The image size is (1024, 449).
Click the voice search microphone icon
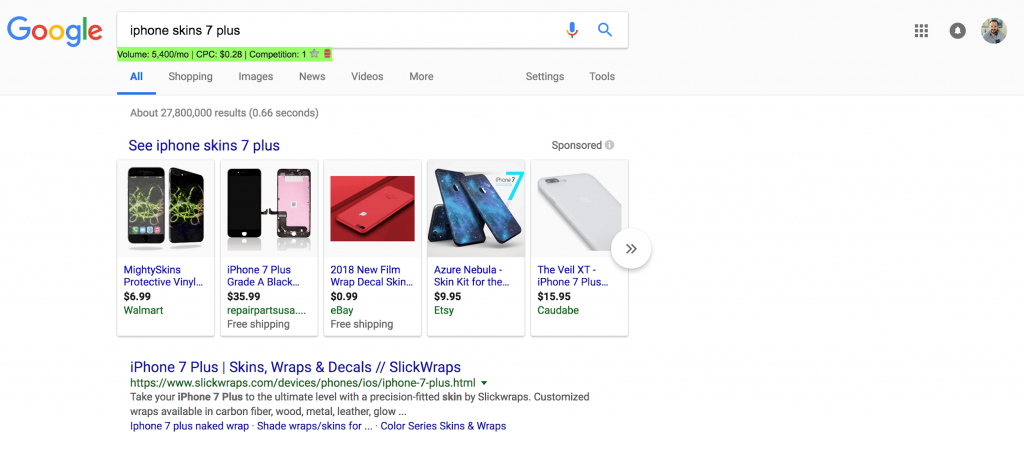pyautogui.click(x=572, y=30)
